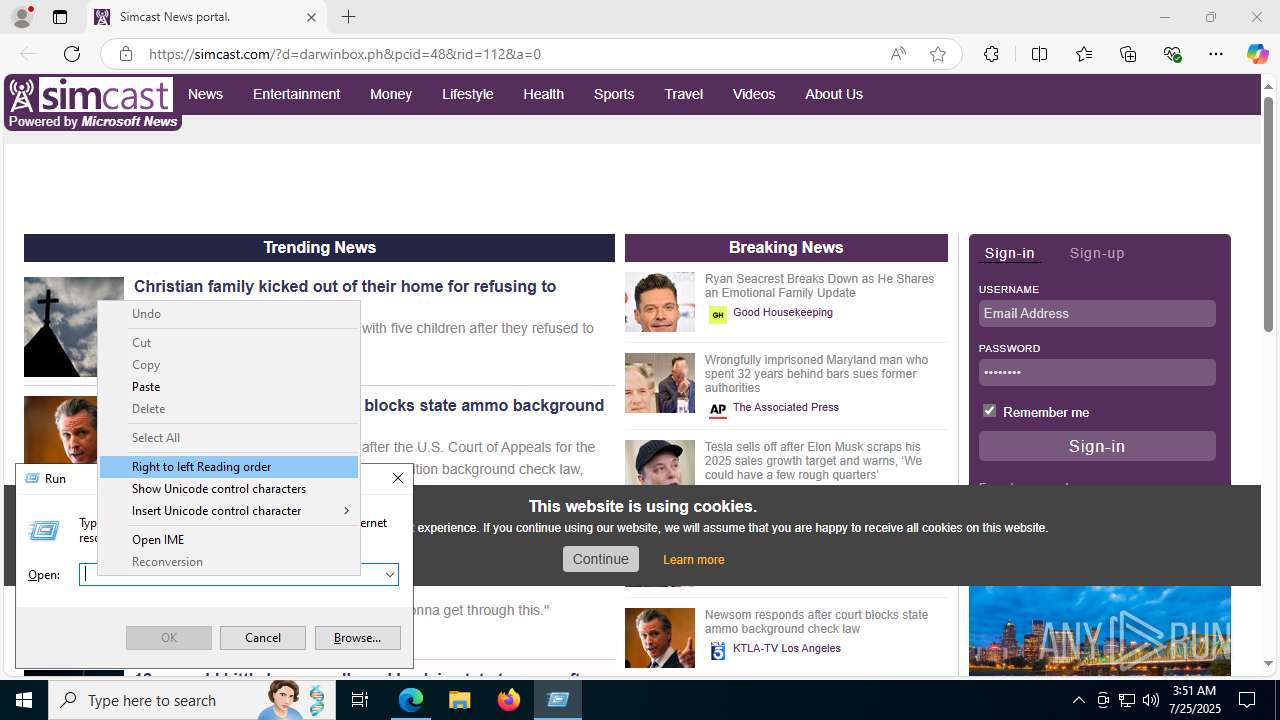Viewport: 1280px width, 720px height.
Task: Expand the Run dialog Open dropdown
Action: tap(389, 575)
